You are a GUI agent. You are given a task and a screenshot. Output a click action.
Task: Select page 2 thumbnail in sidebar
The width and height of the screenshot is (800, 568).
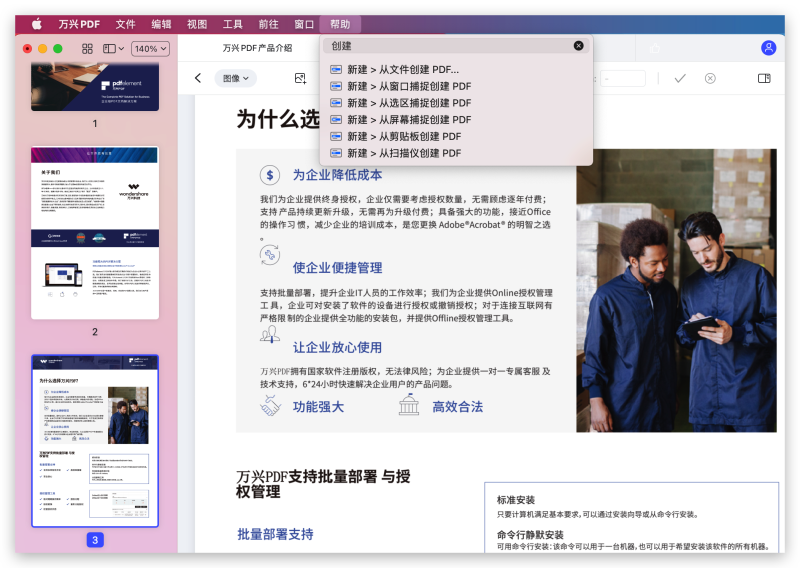tap(95, 233)
